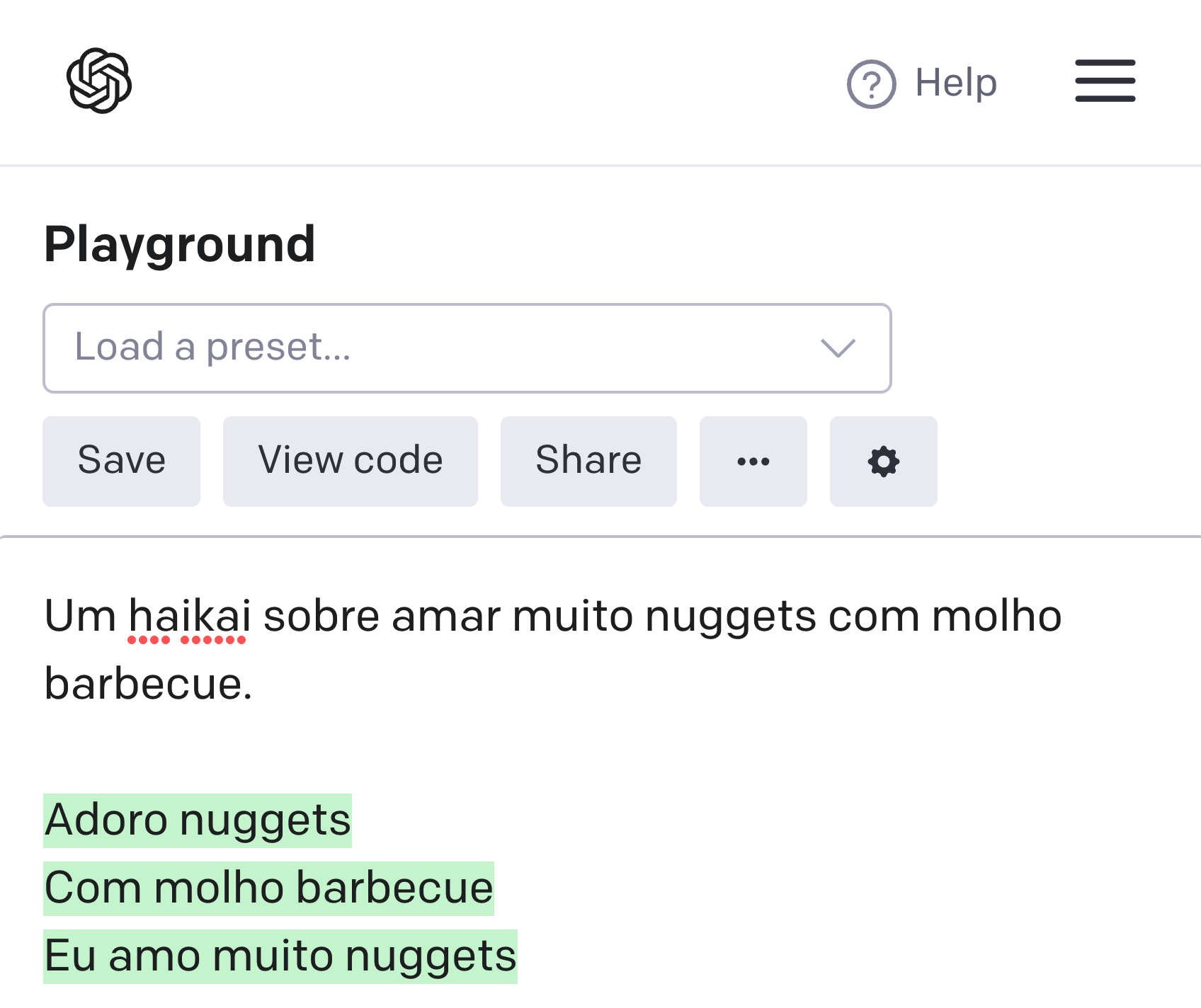
Task: Open the hamburger menu
Action: 1105,81
